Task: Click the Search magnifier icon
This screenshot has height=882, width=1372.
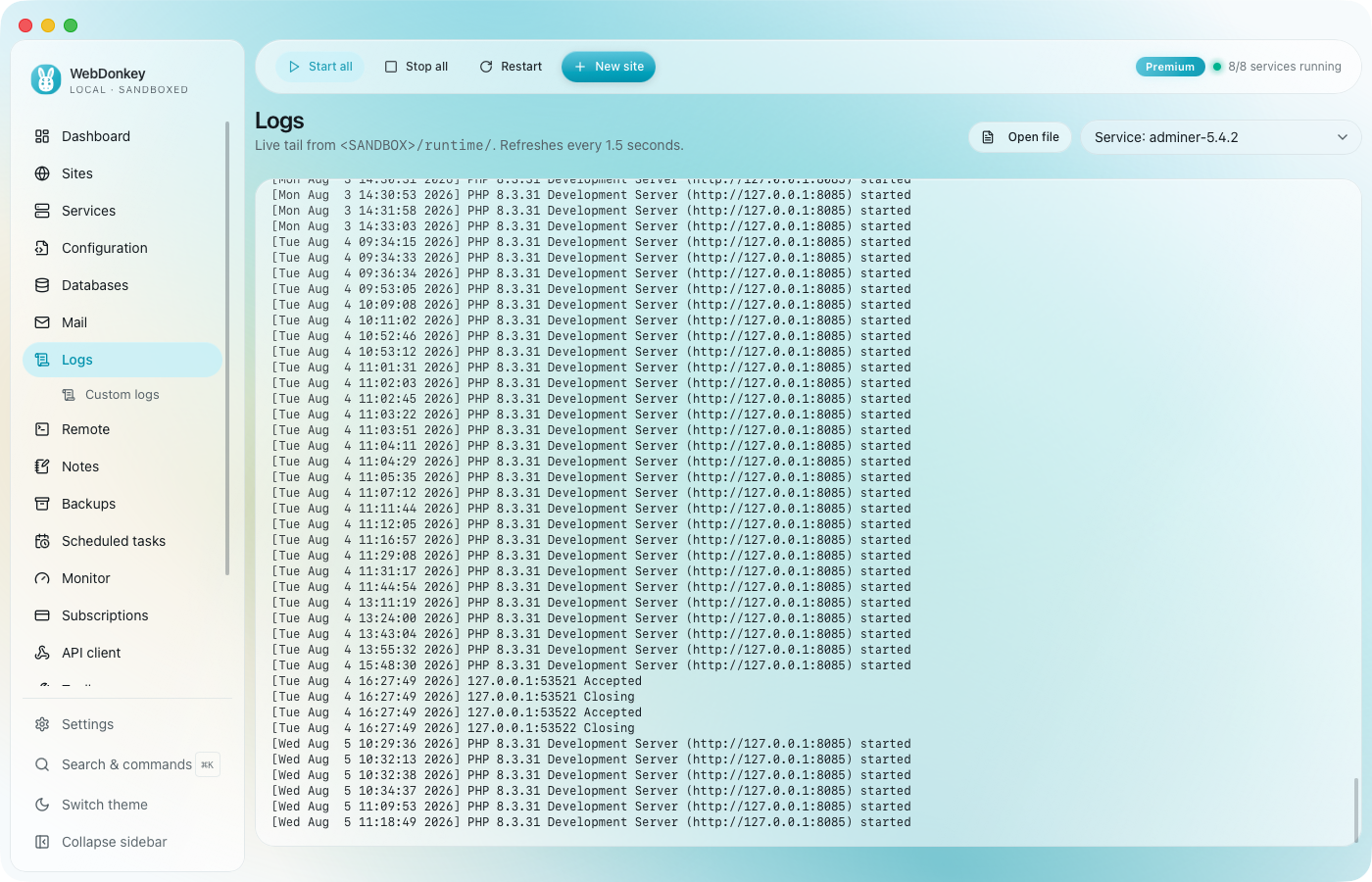Action: coord(42,764)
